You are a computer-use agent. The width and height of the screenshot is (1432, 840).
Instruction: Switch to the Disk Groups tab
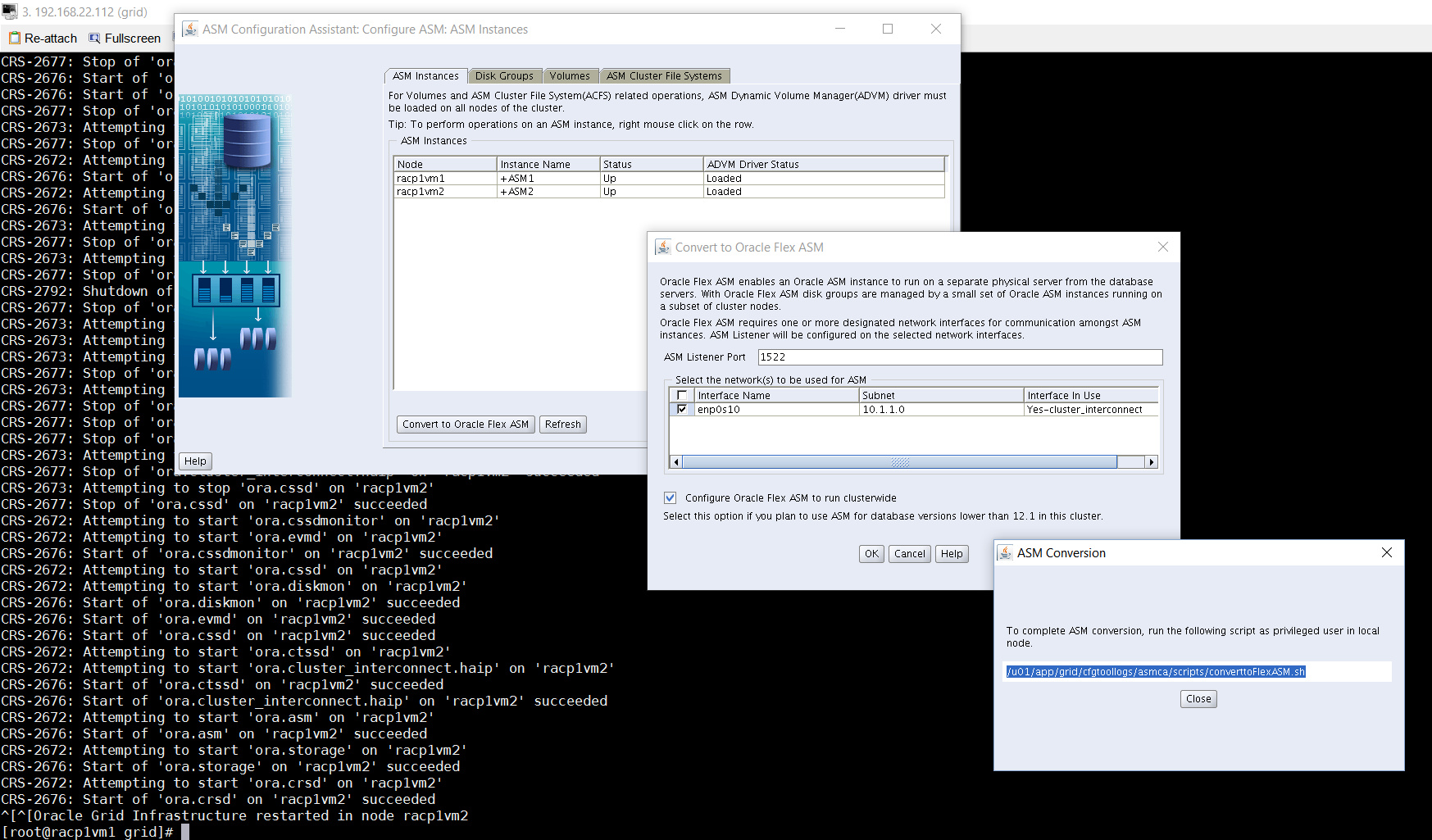[x=504, y=76]
